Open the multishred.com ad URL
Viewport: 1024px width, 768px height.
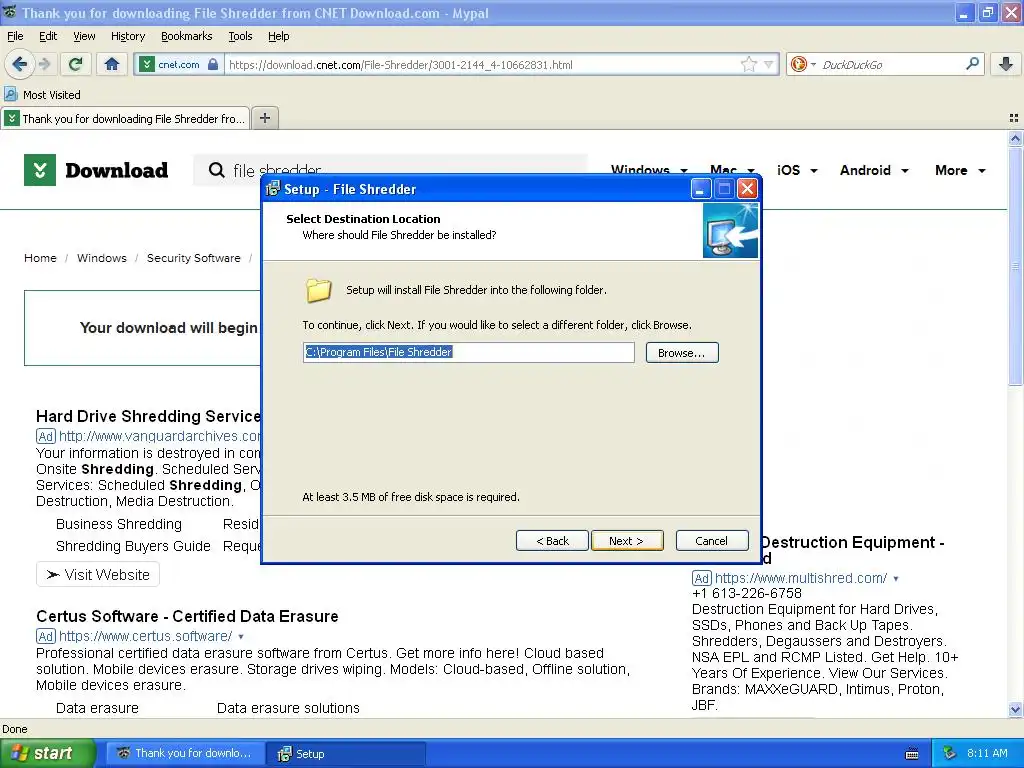tap(801, 578)
